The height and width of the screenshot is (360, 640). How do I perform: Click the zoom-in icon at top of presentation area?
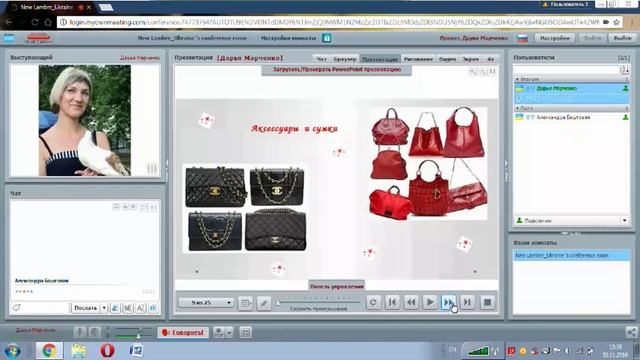tap(473, 71)
